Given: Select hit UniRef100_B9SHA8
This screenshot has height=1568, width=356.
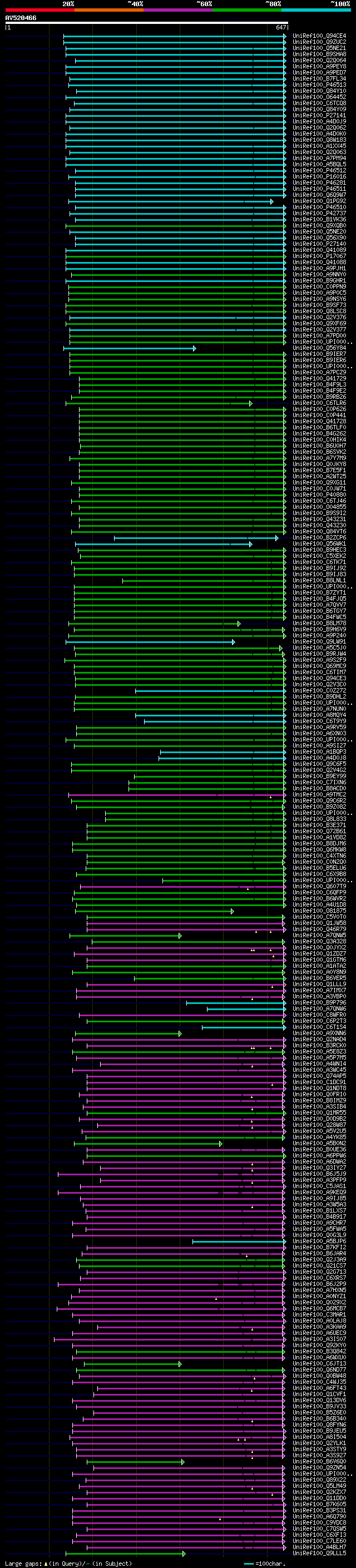Looking at the screenshot, I should pyautogui.click(x=319, y=54).
